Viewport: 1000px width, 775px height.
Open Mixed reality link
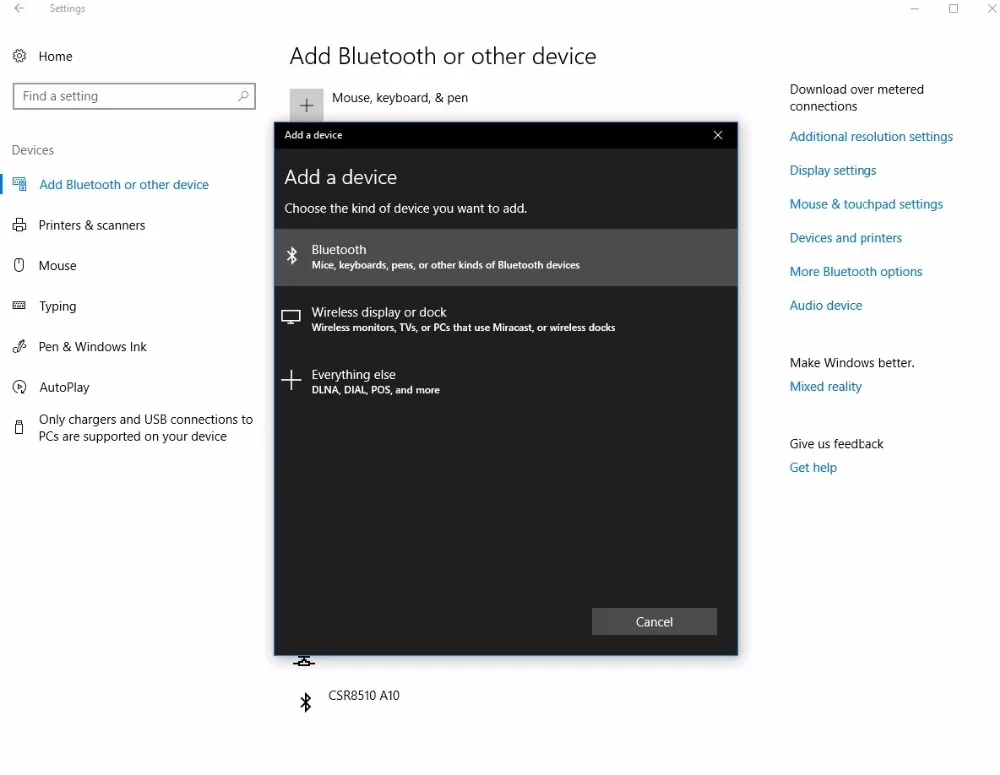pyautogui.click(x=826, y=387)
